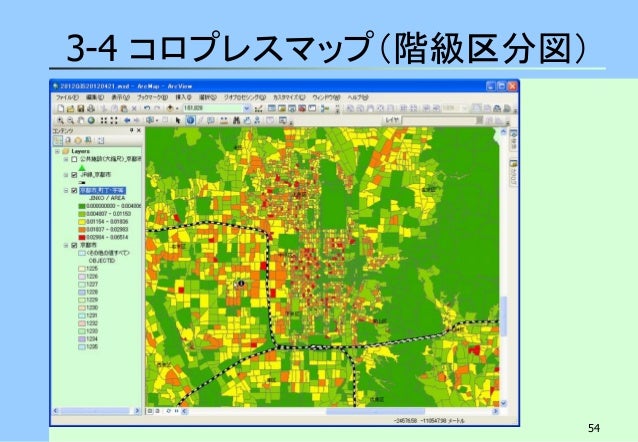Collapse the 京都市_町丁・字等 layer legend
638x442 pixels.
[x=66, y=190]
